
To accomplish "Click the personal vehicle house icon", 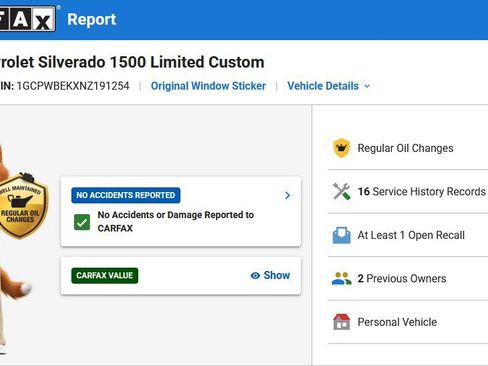I will click(x=342, y=322).
